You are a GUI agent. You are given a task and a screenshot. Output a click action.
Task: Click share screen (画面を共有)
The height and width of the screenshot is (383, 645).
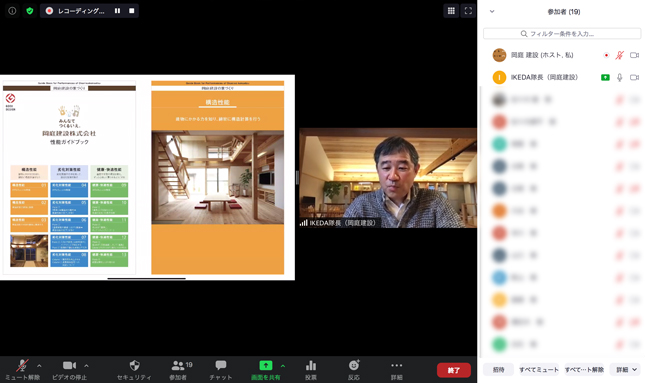[266, 370]
